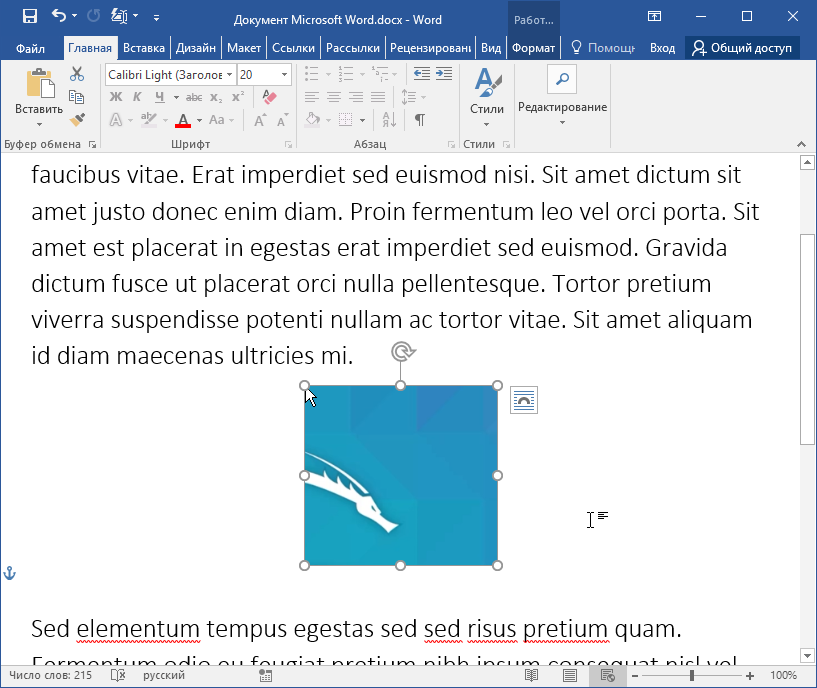
Task: Open ribbon display options icon
Action: point(654,16)
